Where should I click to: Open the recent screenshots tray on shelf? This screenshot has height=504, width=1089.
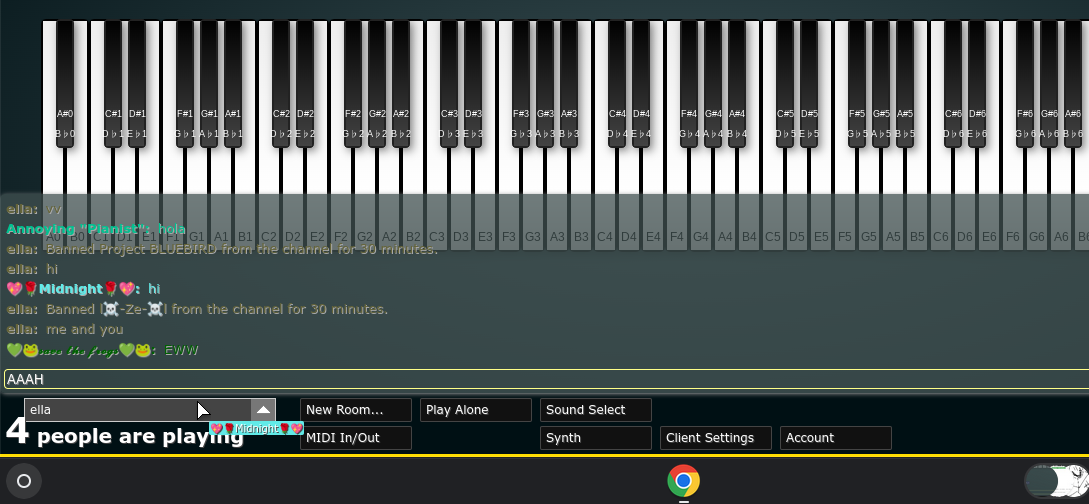(x=1056, y=480)
